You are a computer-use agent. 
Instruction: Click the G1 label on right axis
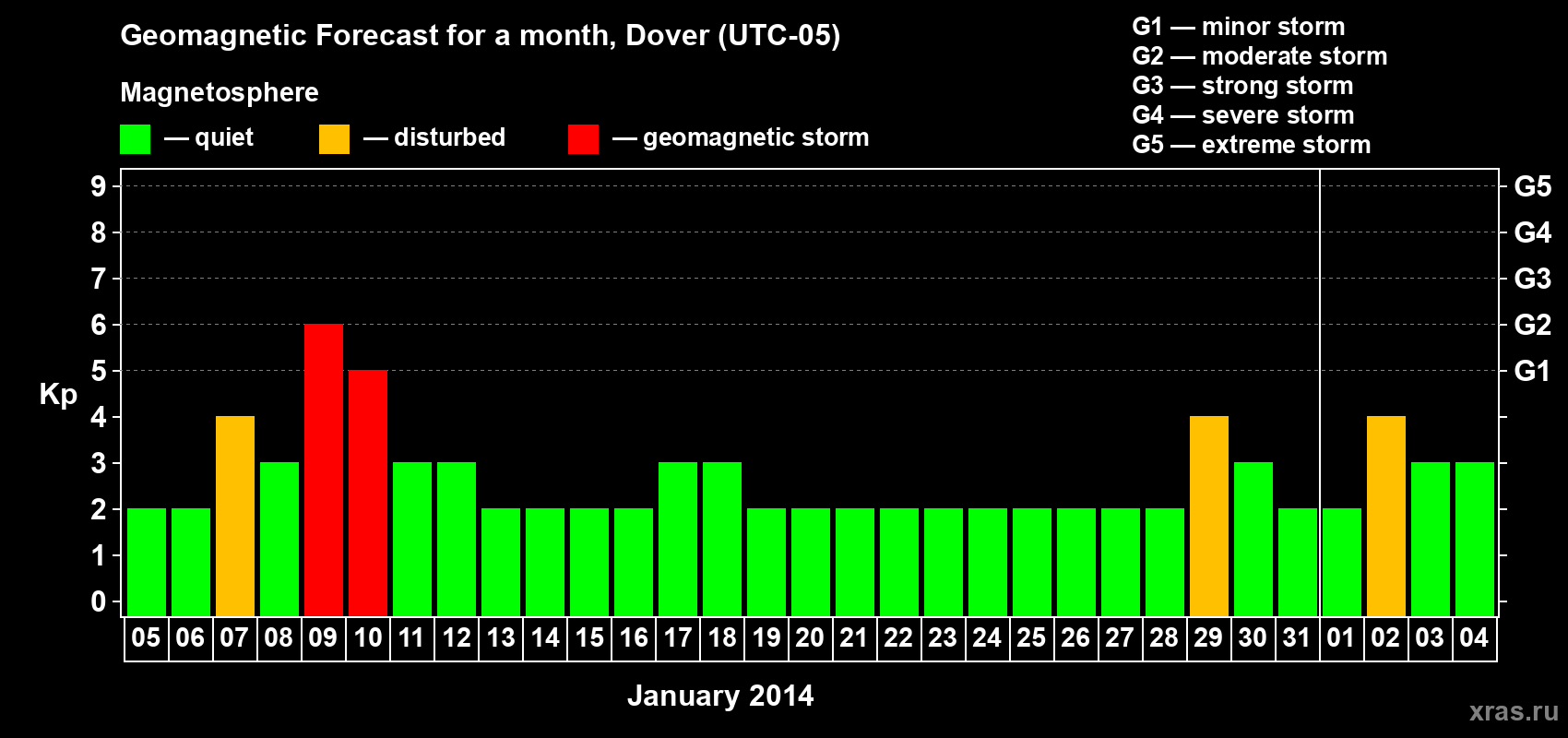(x=1533, y=371)
